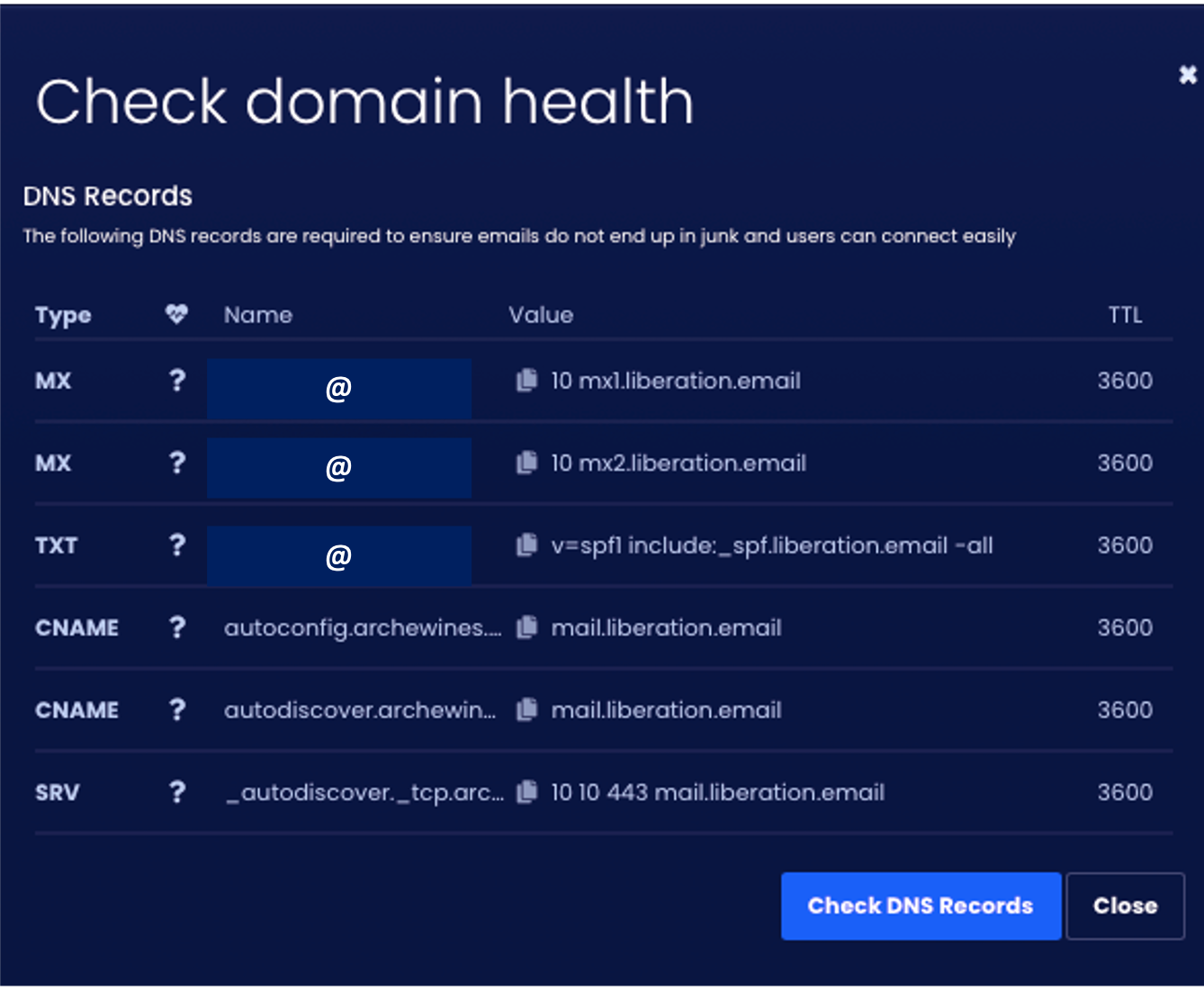
Task: Click the @ name in mx2 row
Action: [338, 468]
